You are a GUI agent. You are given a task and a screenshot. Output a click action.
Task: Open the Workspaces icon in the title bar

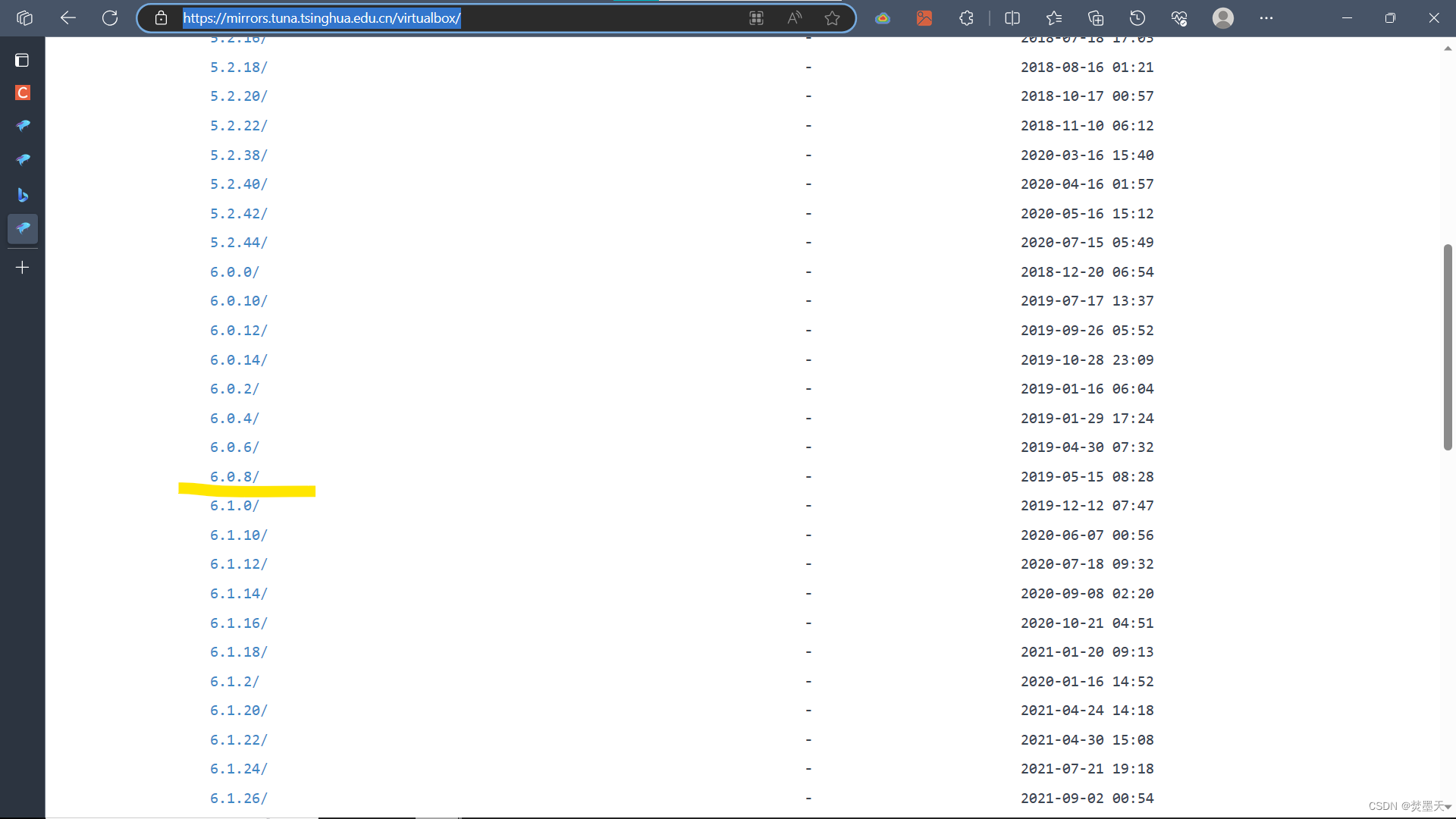click(x=24, y=18)
